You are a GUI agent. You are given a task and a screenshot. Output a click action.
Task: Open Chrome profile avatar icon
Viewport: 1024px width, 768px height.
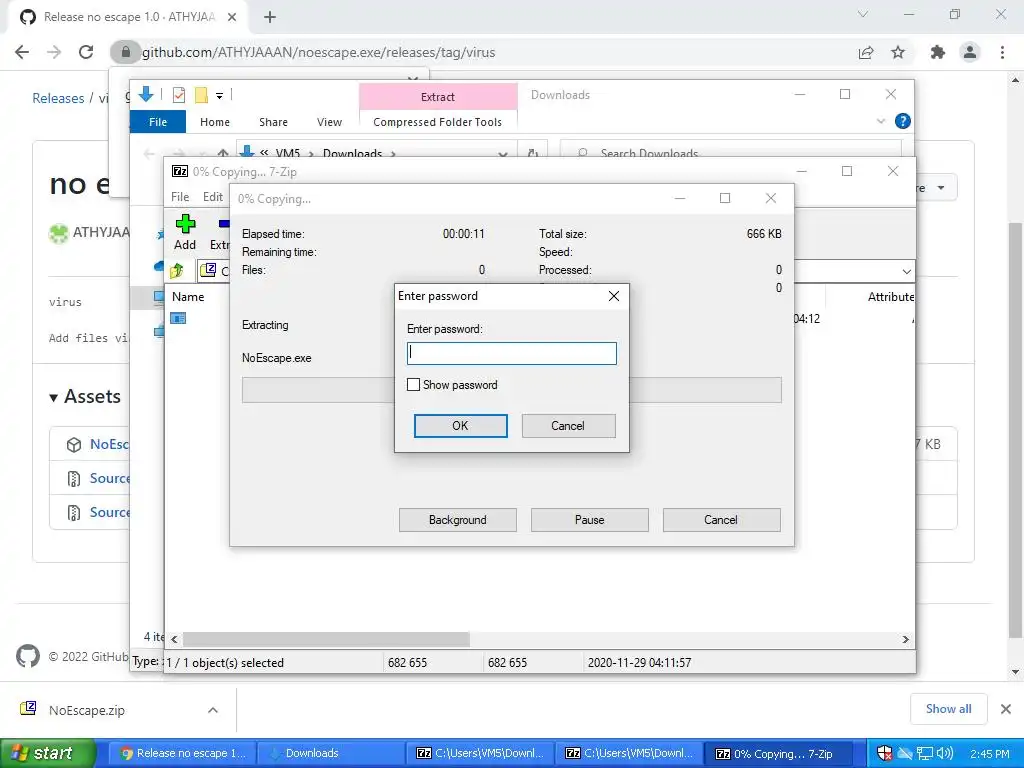tap(970, 52)
